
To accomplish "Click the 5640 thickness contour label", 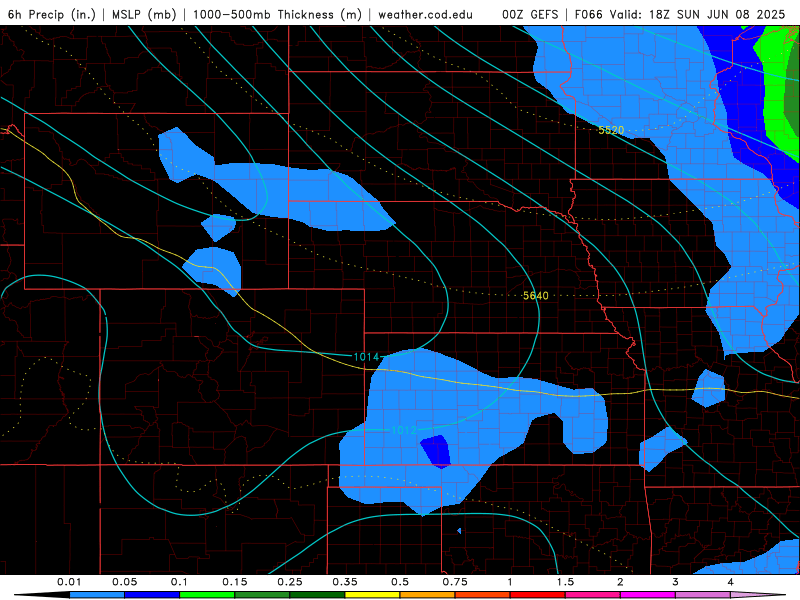I will pos(535,295).
